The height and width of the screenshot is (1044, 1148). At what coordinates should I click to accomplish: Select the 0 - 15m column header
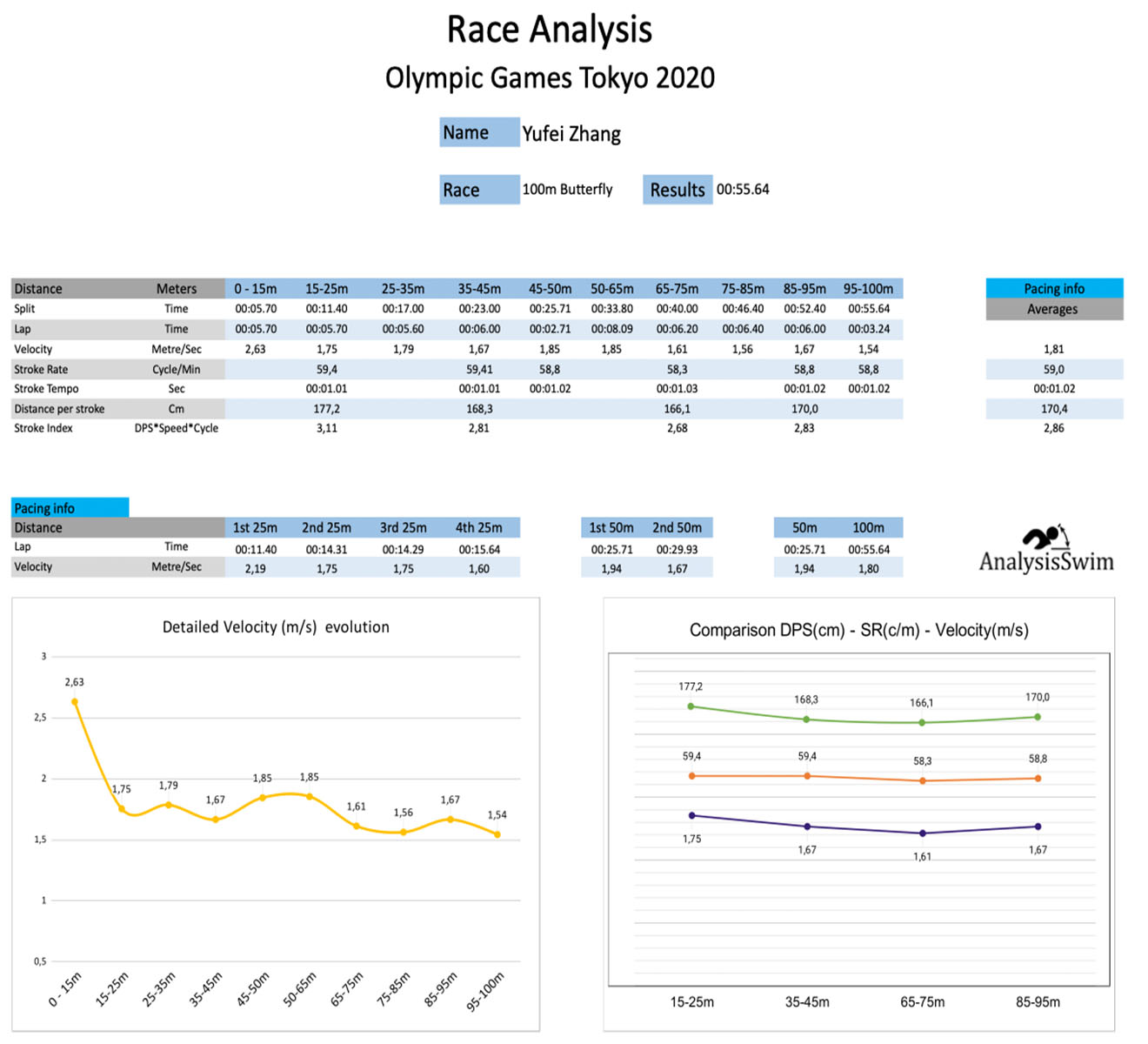tap(256, 289)
